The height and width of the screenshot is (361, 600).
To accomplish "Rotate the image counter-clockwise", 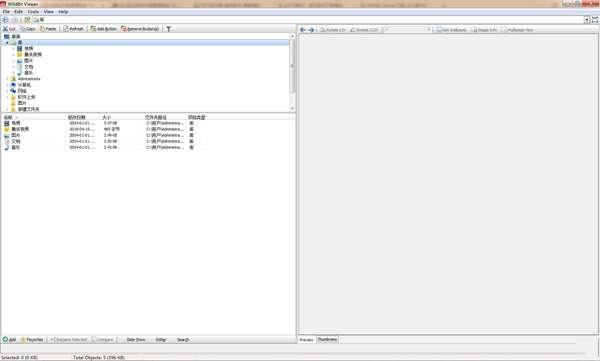I will click(x=364, y=29).
